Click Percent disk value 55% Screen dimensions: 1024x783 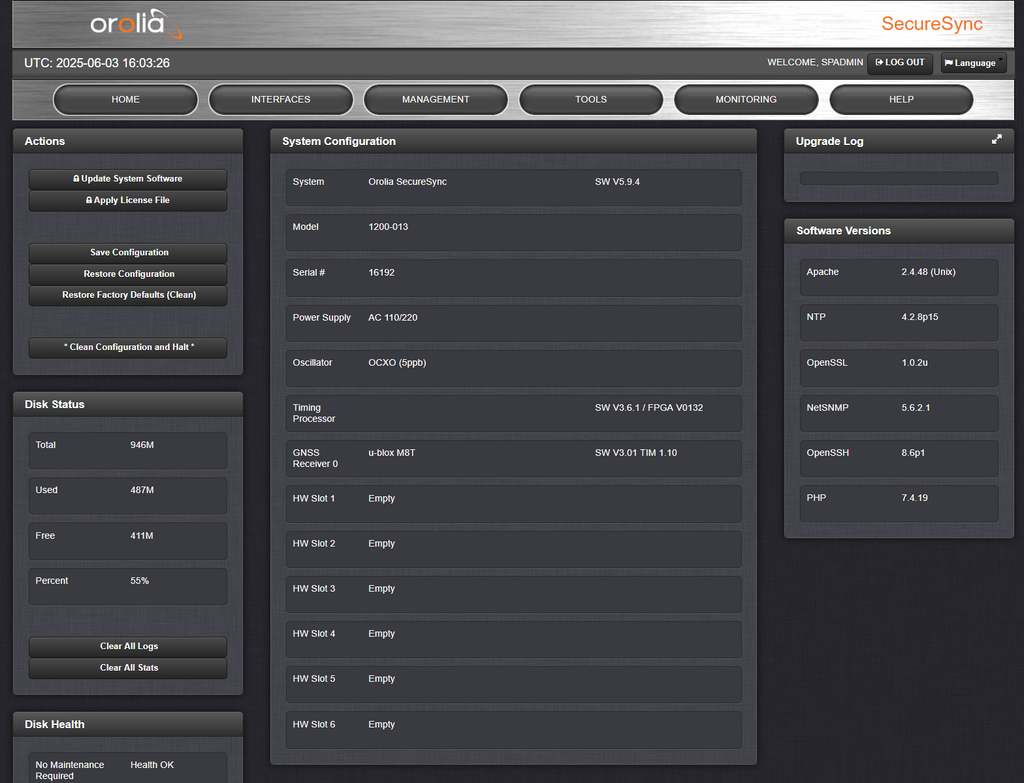(139, 581)
